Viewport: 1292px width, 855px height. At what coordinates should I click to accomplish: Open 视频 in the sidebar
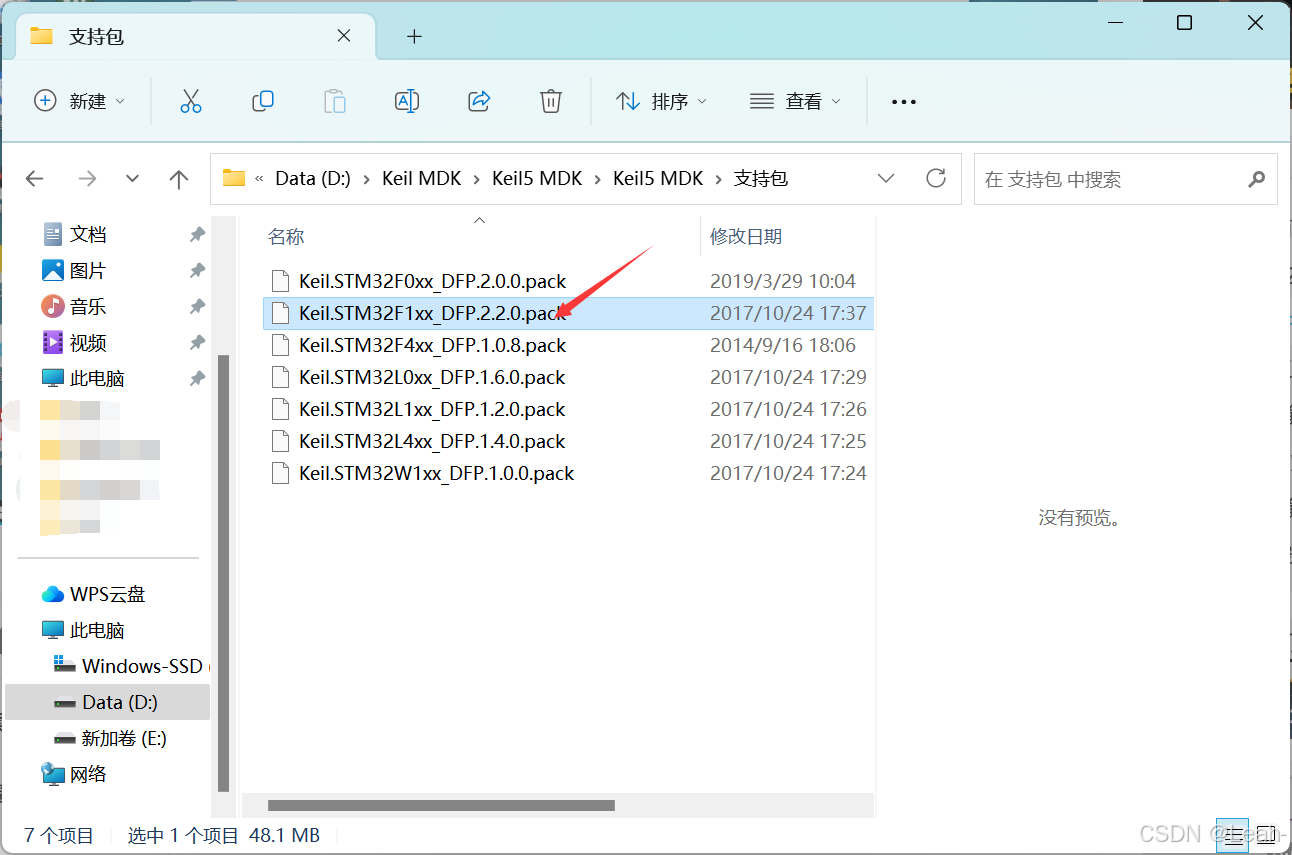click(88, 342)
